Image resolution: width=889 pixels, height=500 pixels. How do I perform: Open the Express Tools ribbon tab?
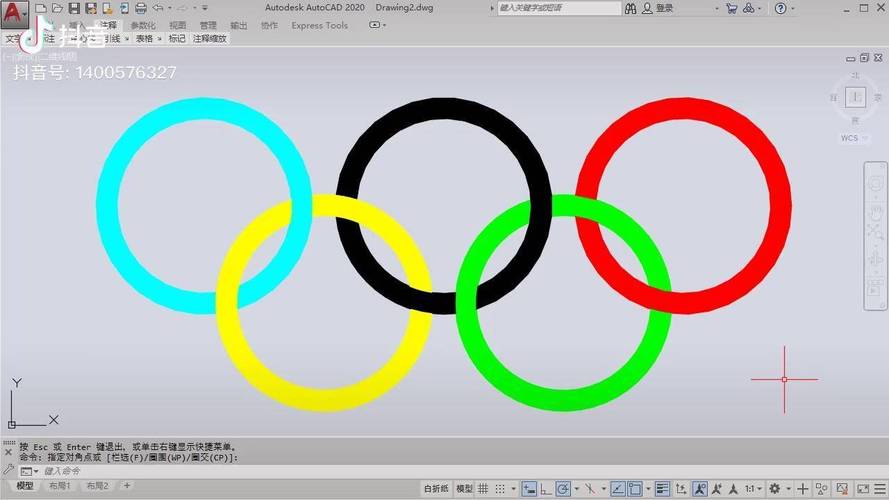(x=320, y=26)
